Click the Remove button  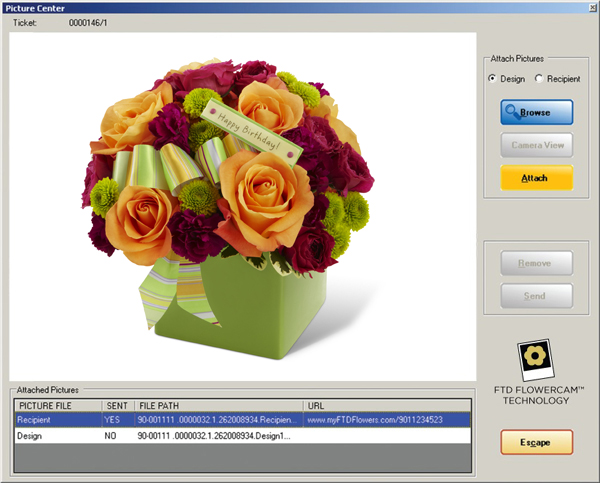coord(537,263)
